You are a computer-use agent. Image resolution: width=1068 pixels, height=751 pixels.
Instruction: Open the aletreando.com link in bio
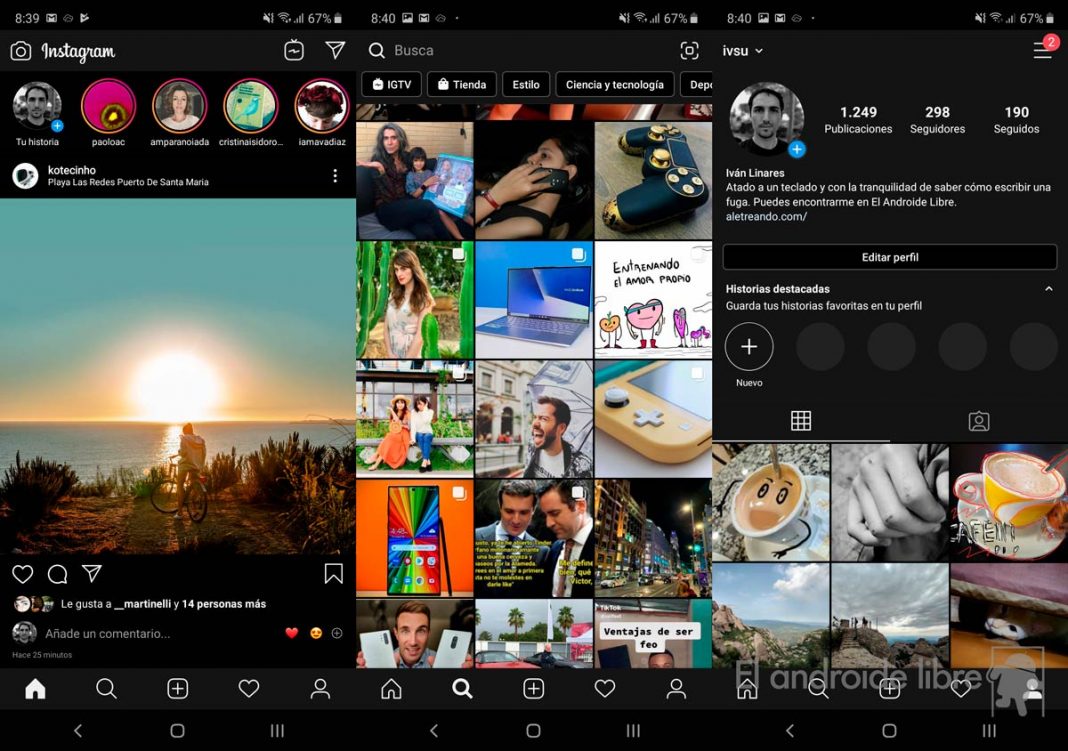click(x=766, y=216)
